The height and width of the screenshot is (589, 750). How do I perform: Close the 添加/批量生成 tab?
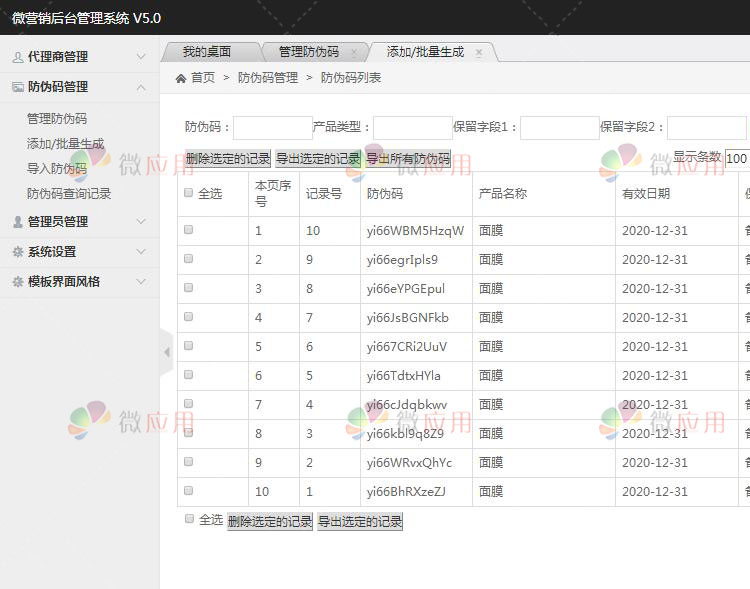click(x=479, y=53)
